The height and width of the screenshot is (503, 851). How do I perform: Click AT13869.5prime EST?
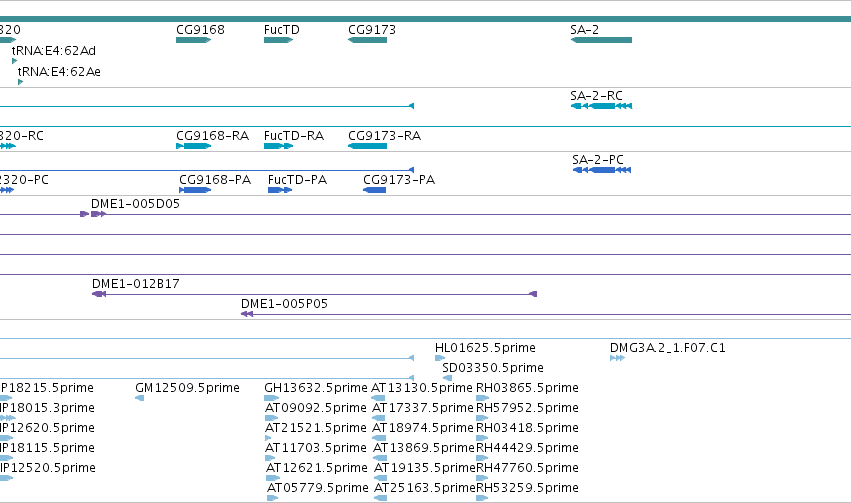[380, 458]
